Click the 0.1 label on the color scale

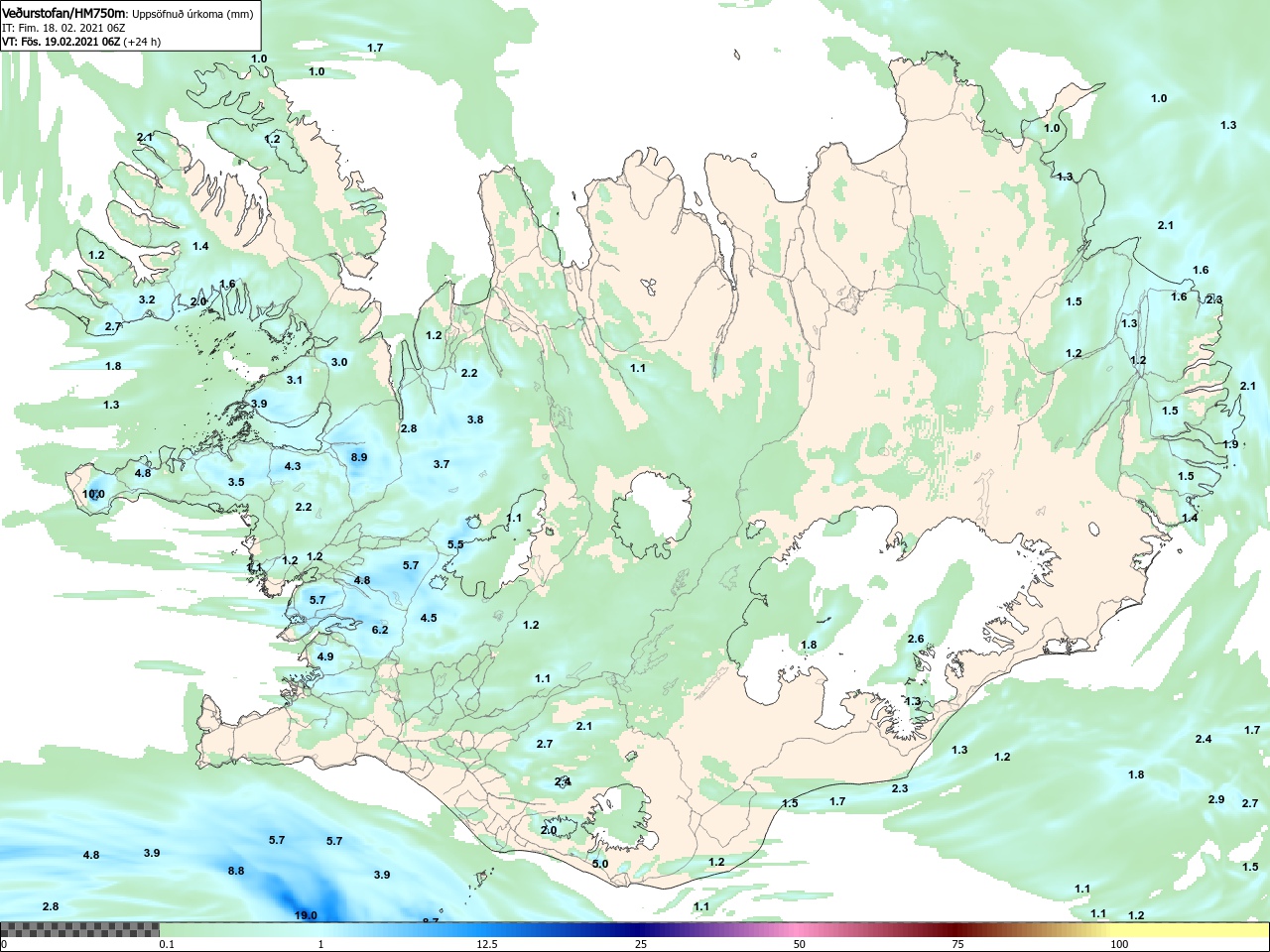coord(167,944)
